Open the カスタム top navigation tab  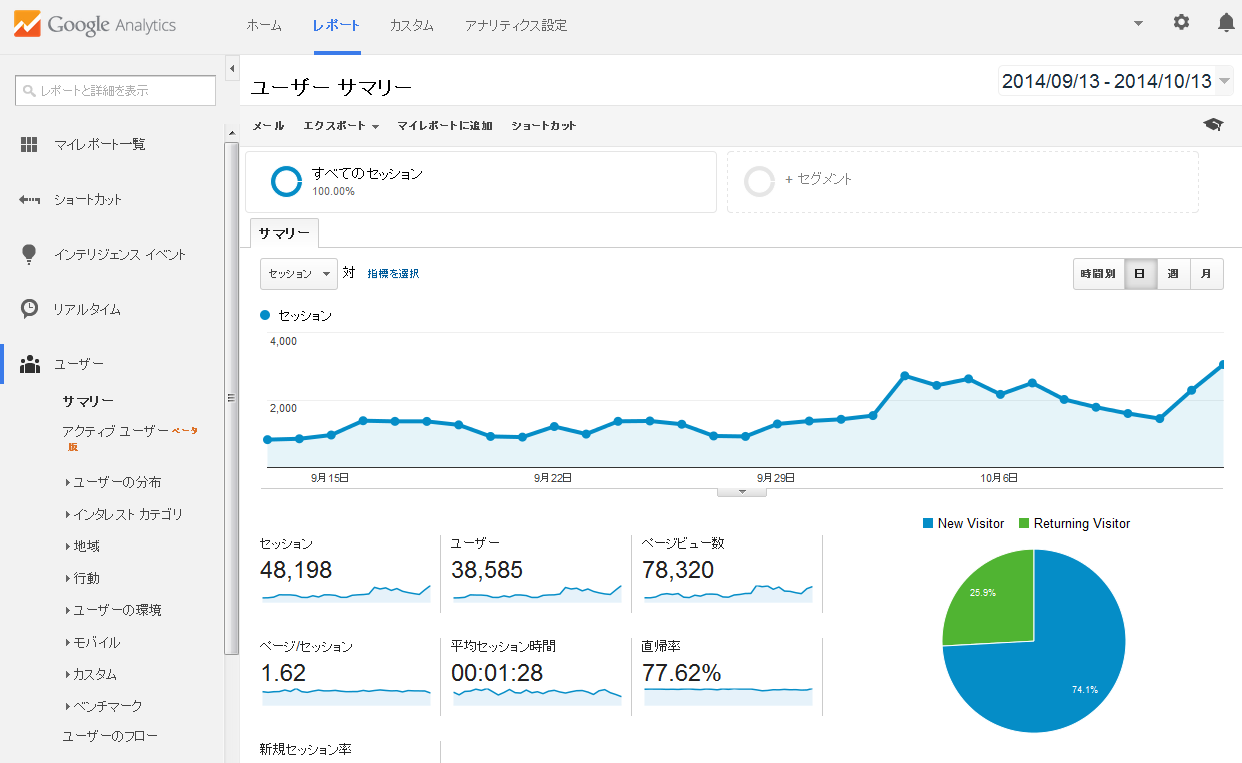pos(411,26)
